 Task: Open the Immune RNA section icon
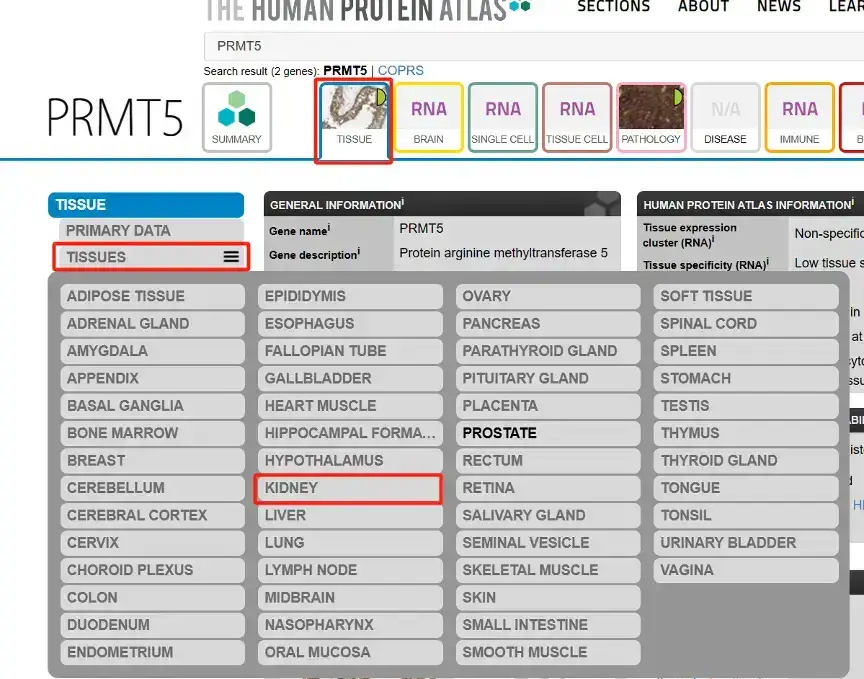coord(799,117)
